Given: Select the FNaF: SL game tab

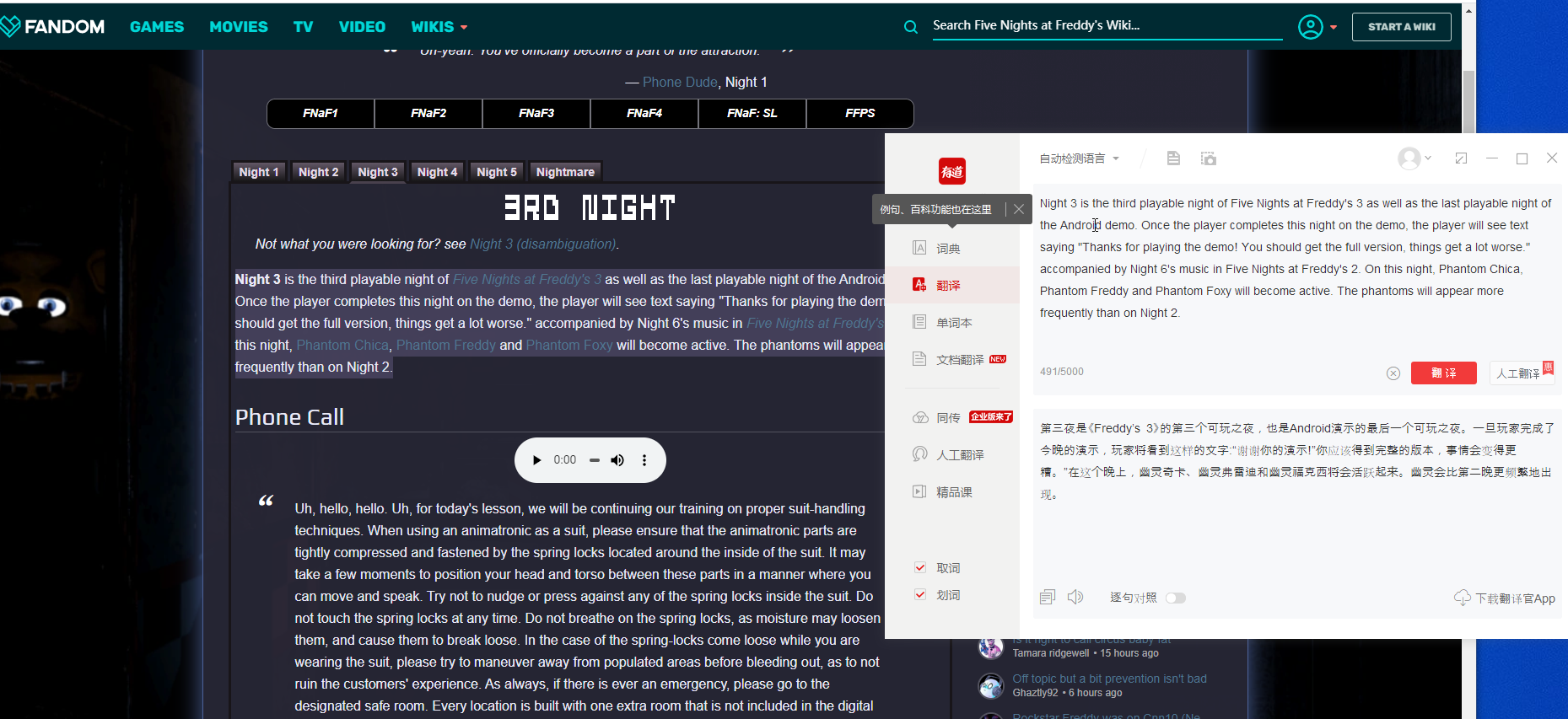Looking at the screenshot, I should coord(752,113).
